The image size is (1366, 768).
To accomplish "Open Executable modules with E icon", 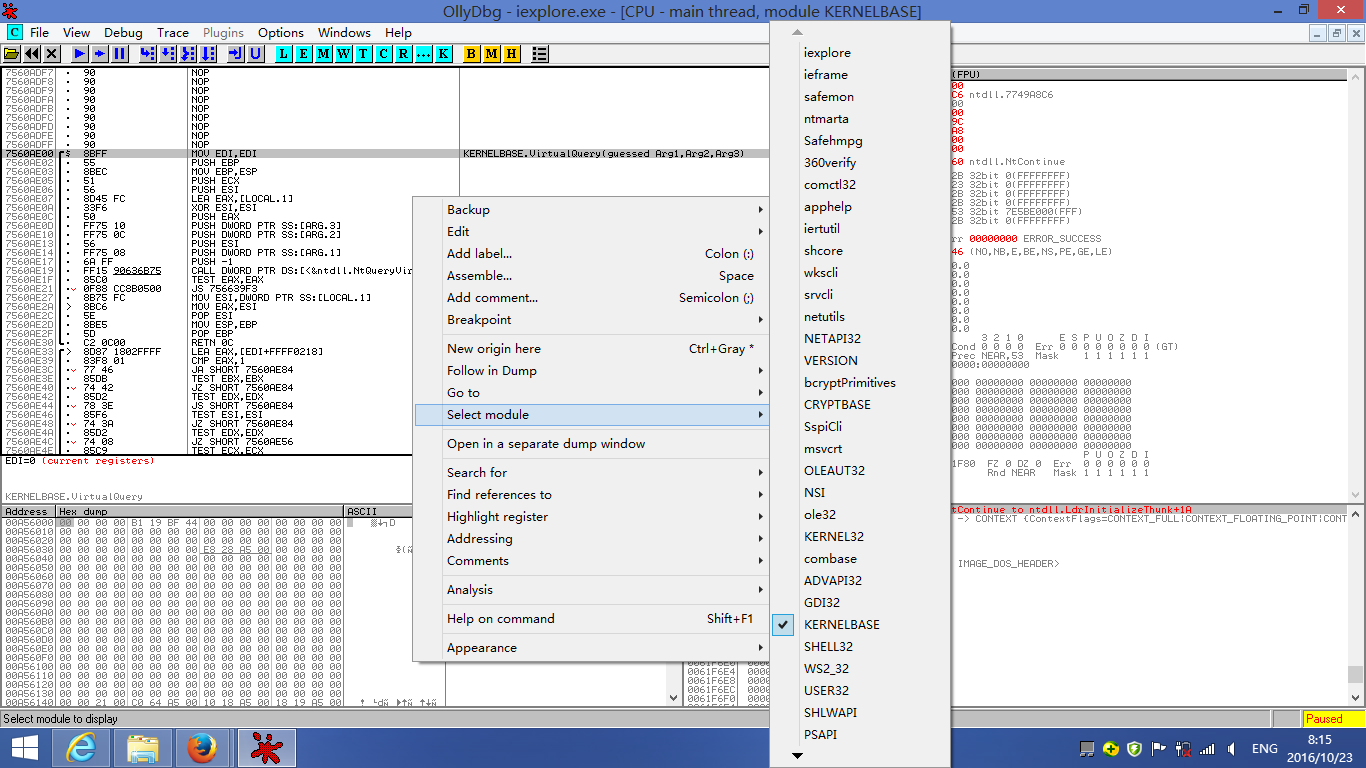I will (x=304, y=53).
